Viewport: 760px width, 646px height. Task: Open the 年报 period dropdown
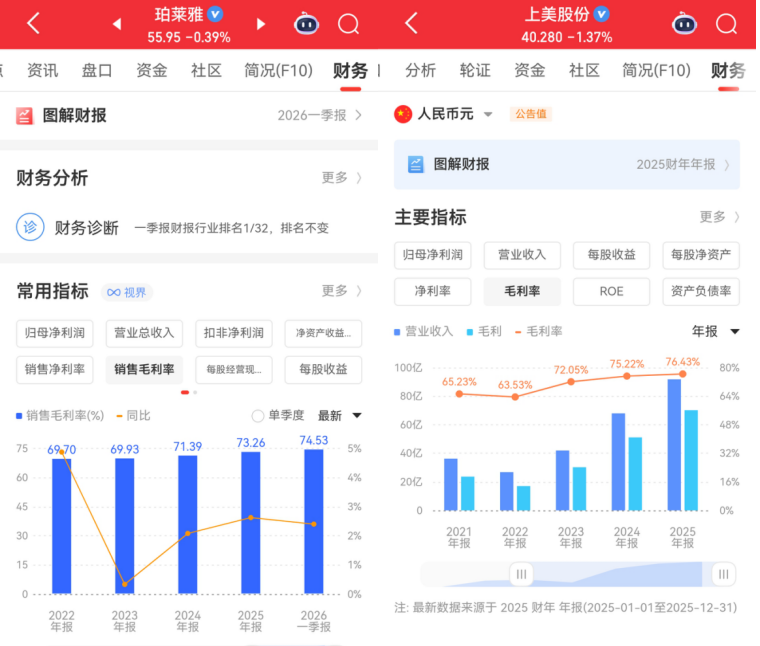[715, 331]
